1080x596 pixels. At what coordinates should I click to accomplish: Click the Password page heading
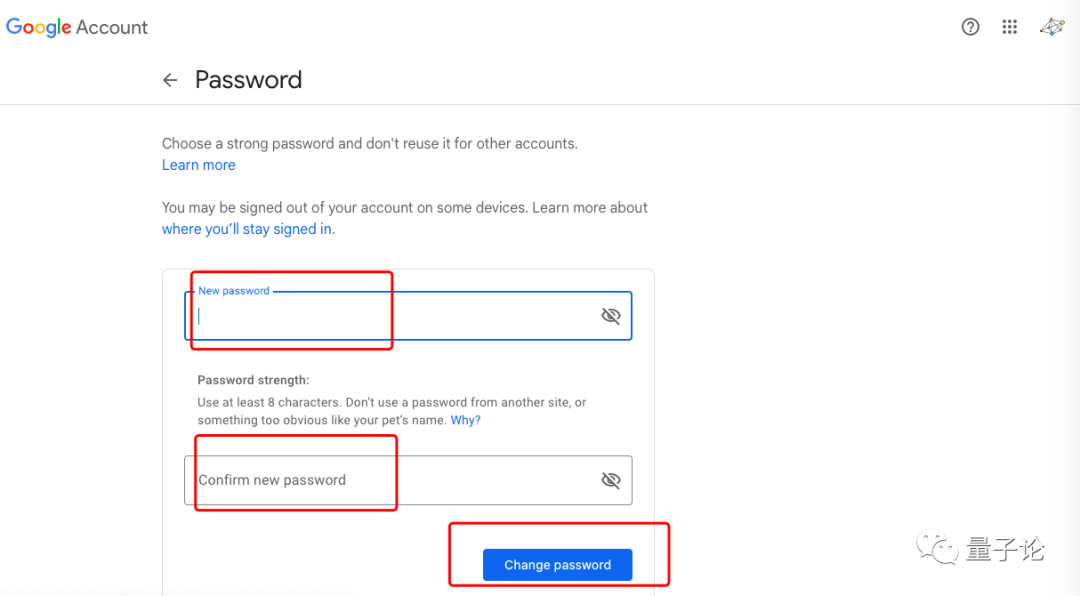(248, 80)
